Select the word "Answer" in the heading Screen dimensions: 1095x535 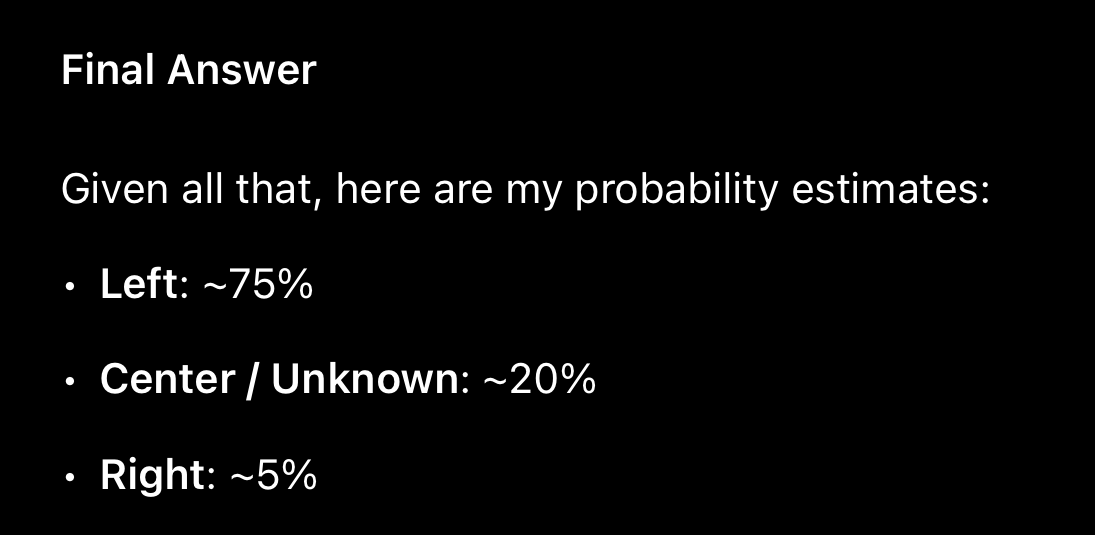pos(242,71)
